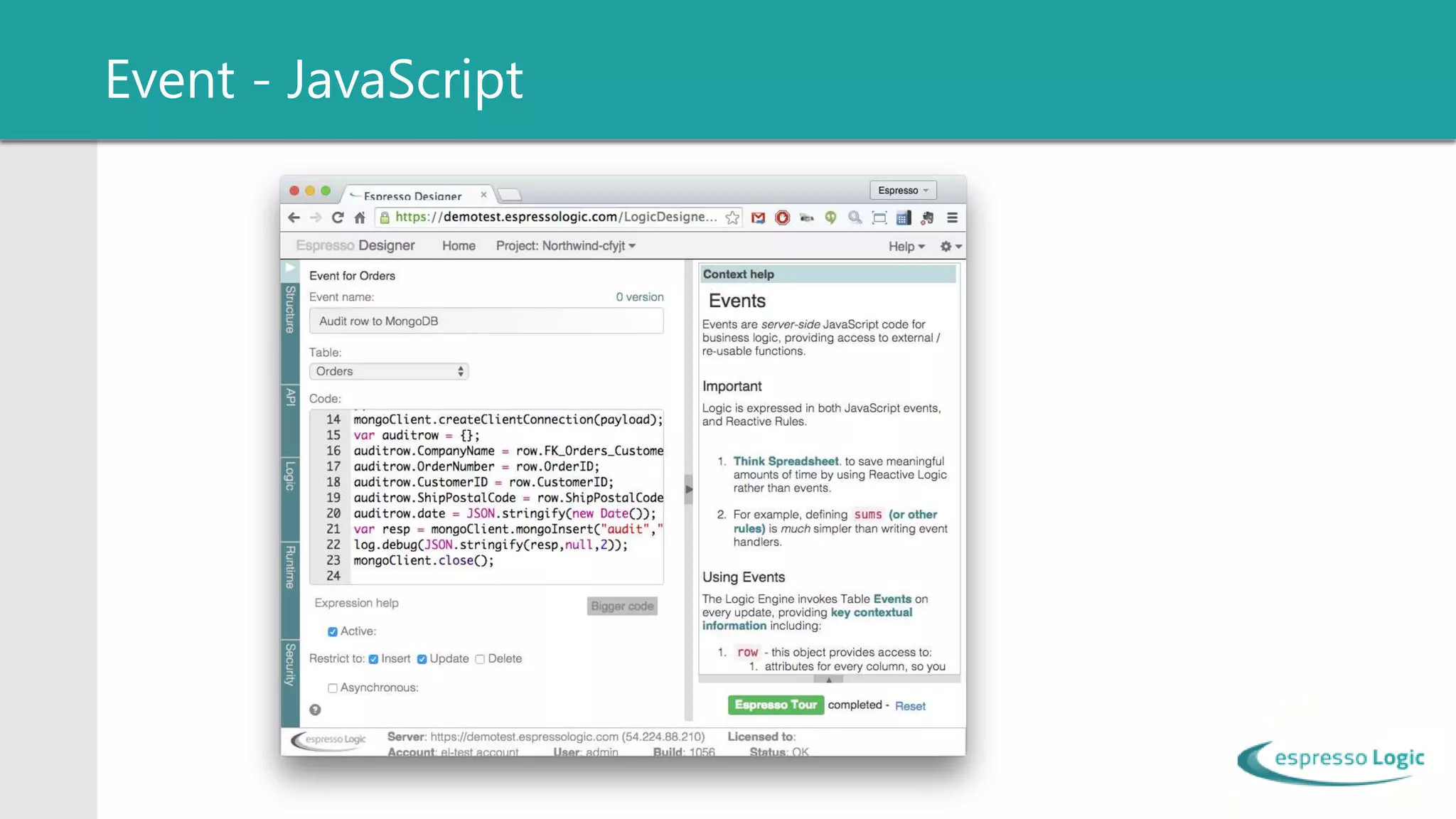Click the Espresso Tour button
The width and height of the screenshot is (1456, 819).
(x=776, y=705)
